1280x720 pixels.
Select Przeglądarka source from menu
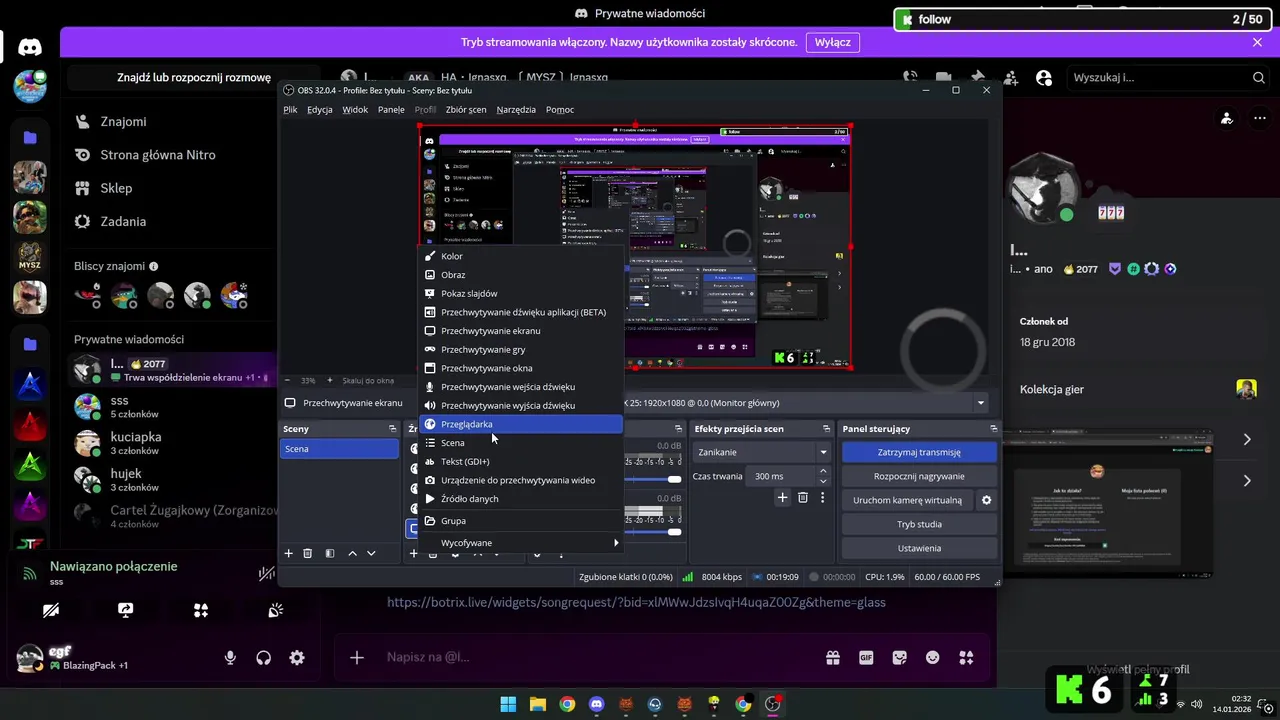coord(520,424)
